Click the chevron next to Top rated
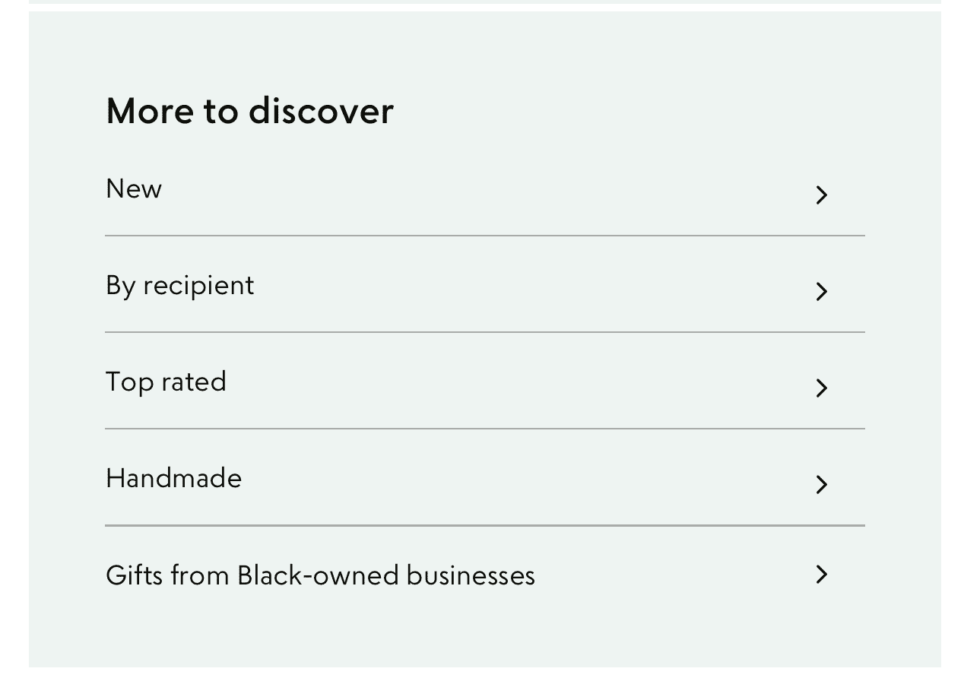 tap(822, 388)
